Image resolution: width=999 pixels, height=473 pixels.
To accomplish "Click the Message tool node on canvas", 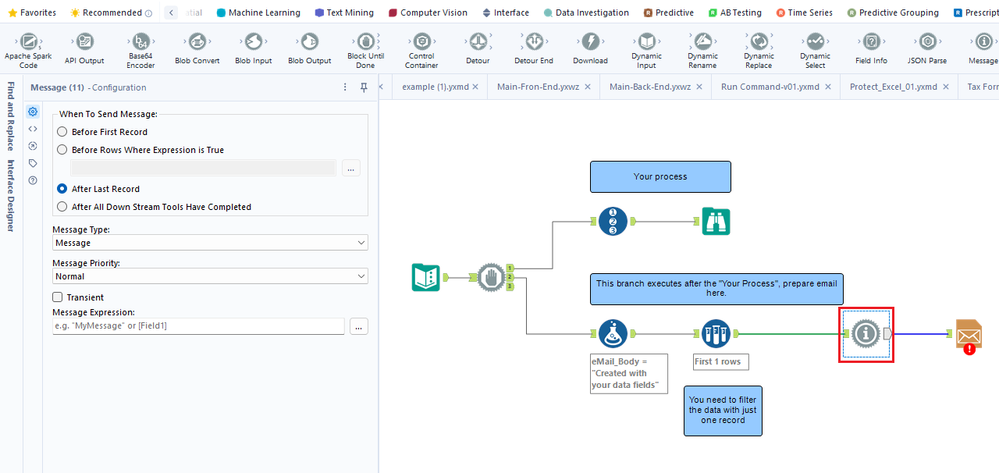I will coord(866,334).
